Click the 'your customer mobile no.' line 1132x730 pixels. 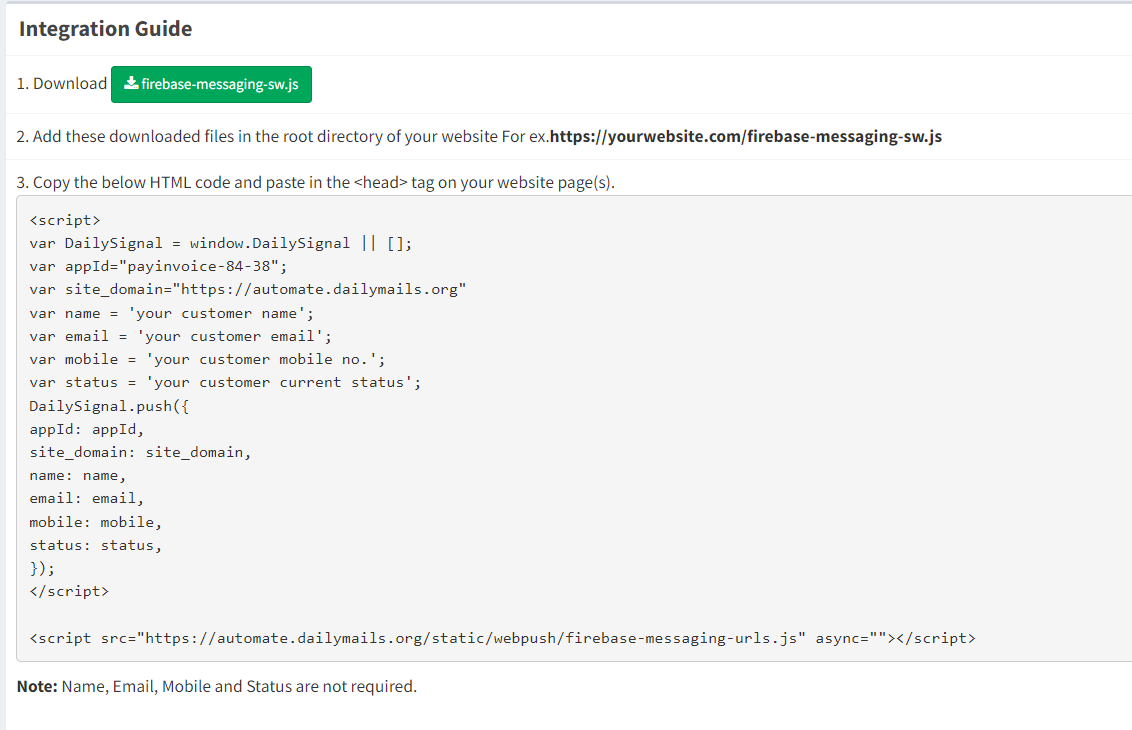click(x=207, y=359)
